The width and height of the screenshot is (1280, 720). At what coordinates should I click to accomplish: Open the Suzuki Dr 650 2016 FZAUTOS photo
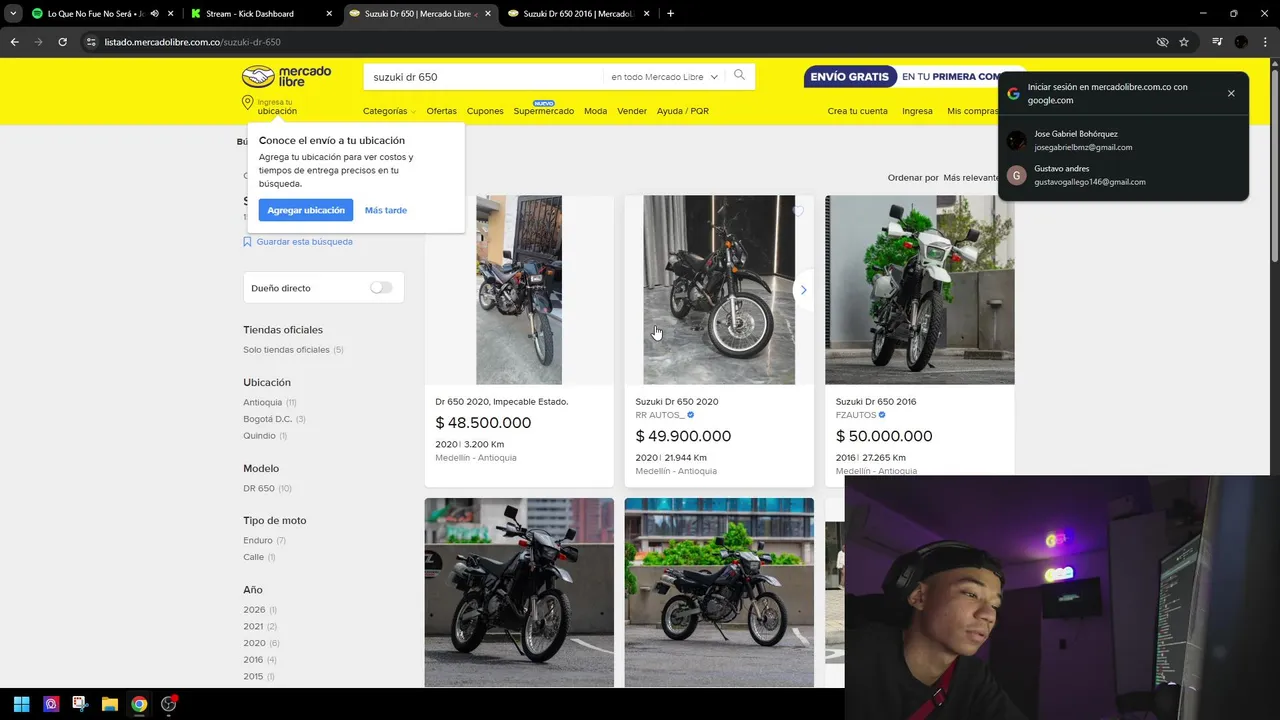click(x=920, y=290)
